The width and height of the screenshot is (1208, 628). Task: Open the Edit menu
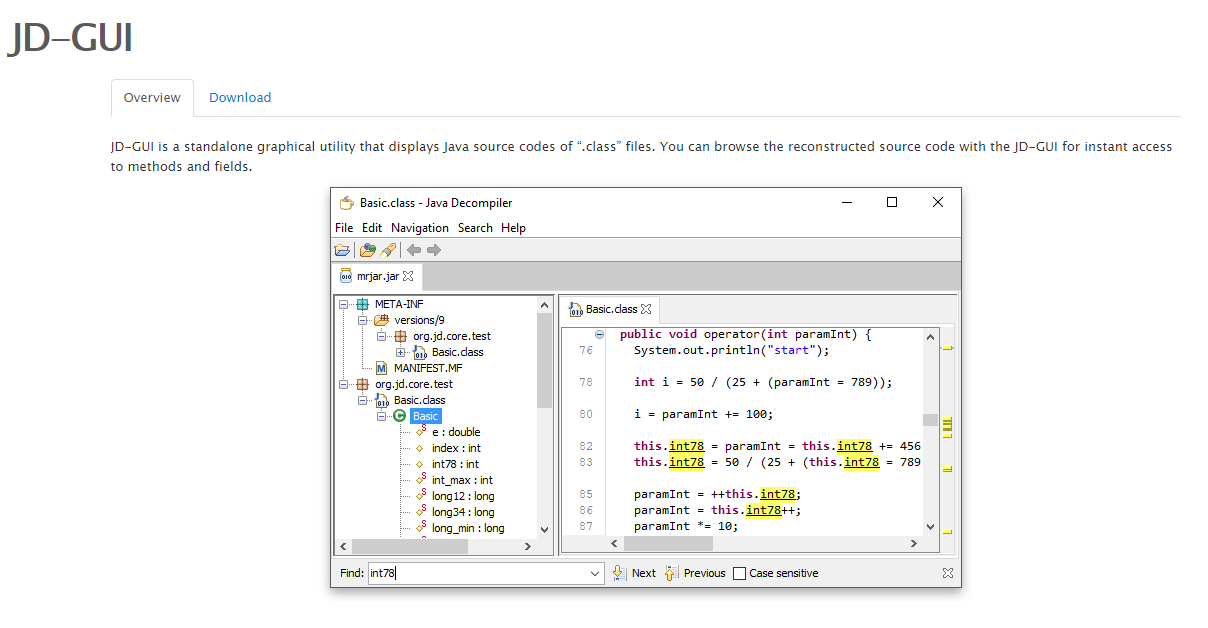(372, 228)
